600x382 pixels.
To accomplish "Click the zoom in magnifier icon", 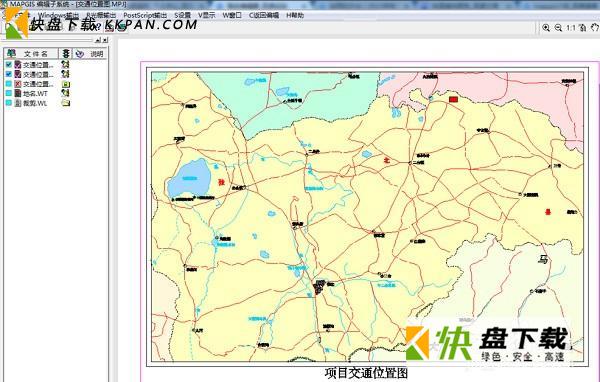I will point(546,28).
